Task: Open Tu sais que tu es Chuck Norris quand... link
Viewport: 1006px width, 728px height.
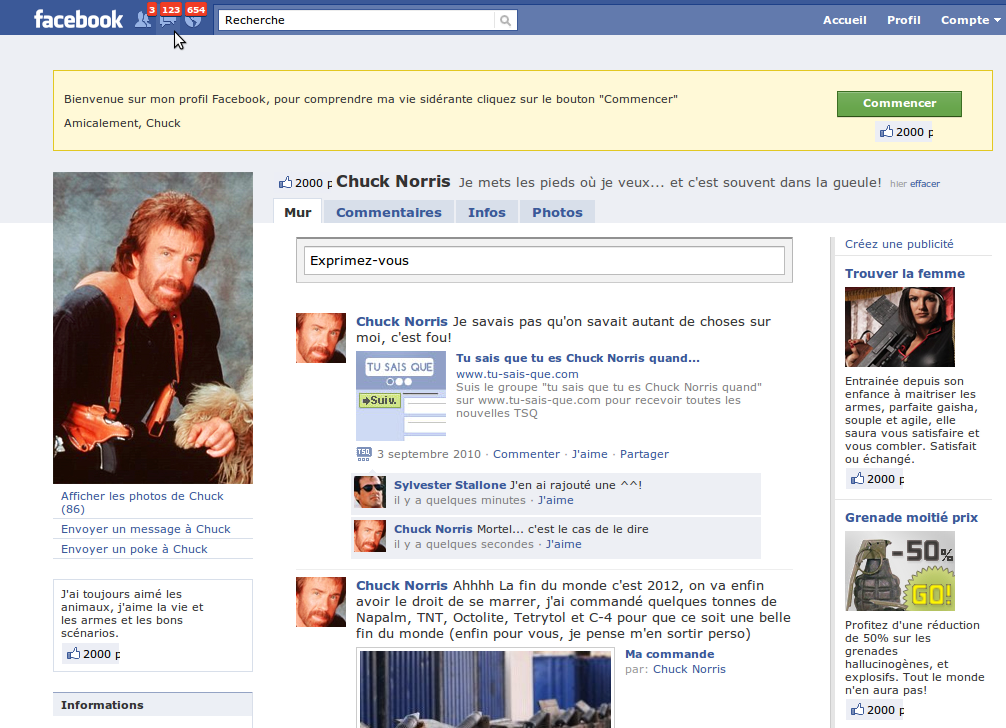Action: [577, 358]
